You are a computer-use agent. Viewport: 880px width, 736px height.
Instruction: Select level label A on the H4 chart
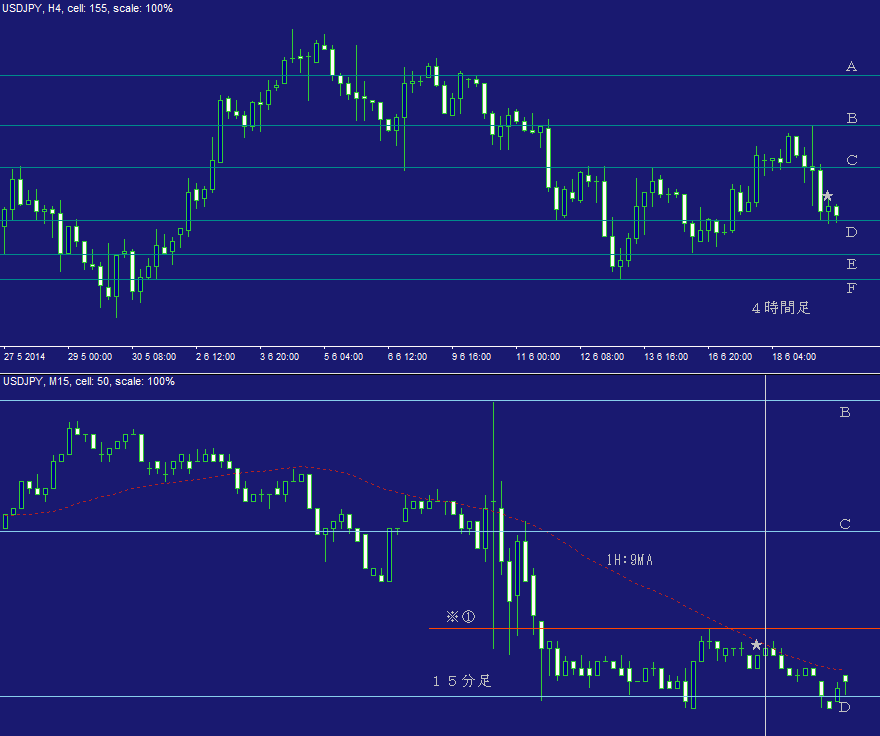[851, 66]
